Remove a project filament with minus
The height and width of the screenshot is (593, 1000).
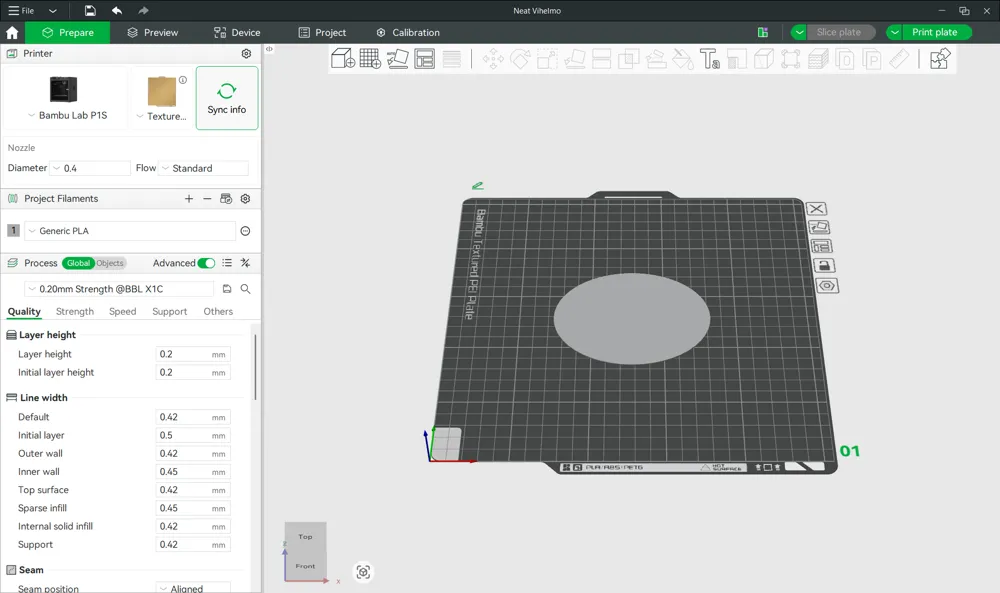tap(207, 199)
